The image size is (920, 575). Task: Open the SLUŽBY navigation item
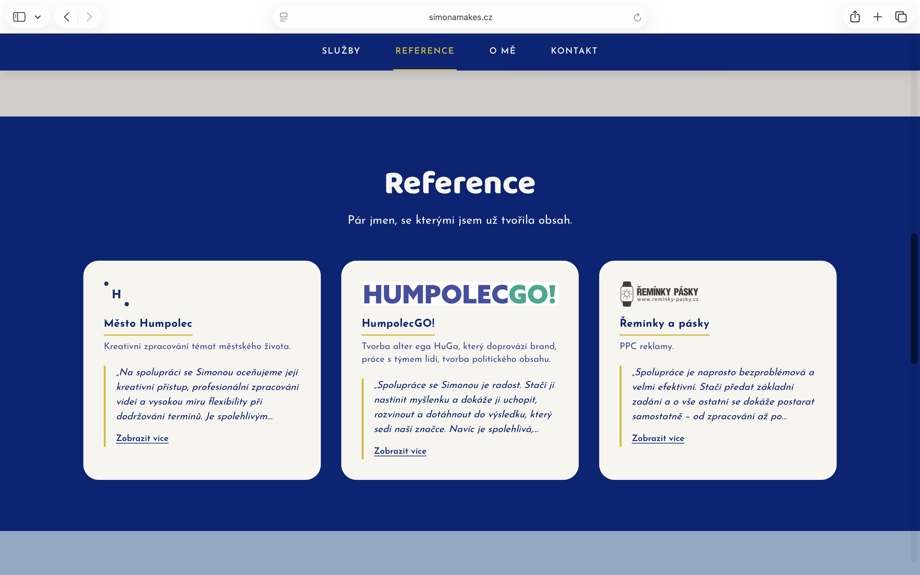click(341, 50)
